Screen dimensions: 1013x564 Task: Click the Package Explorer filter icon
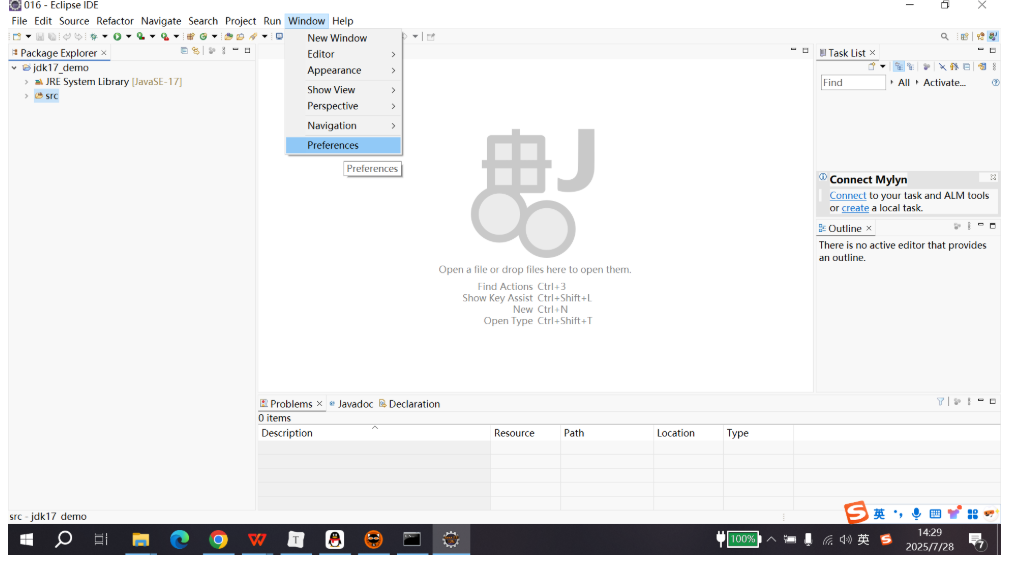211,50
